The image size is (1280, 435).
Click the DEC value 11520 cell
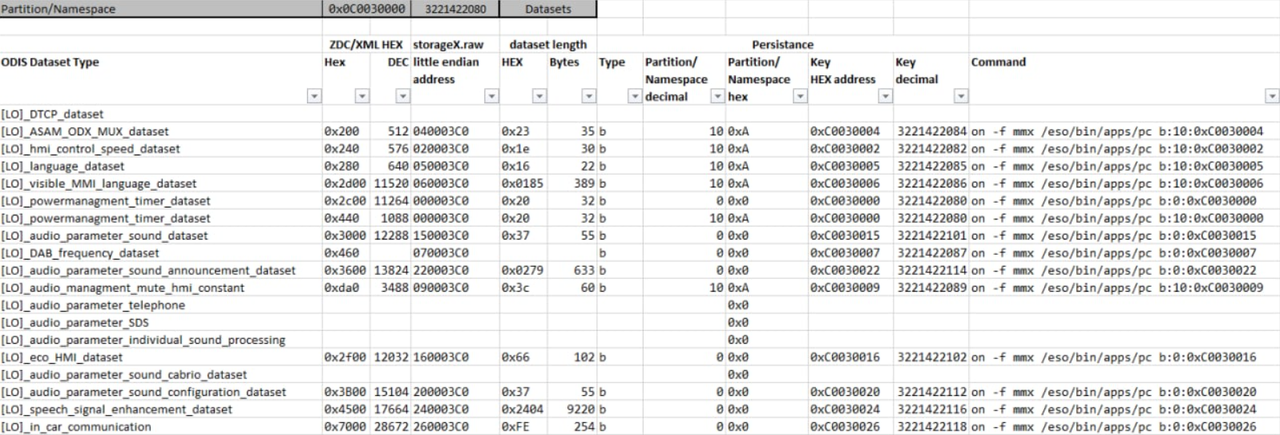[x=391, y=184]
